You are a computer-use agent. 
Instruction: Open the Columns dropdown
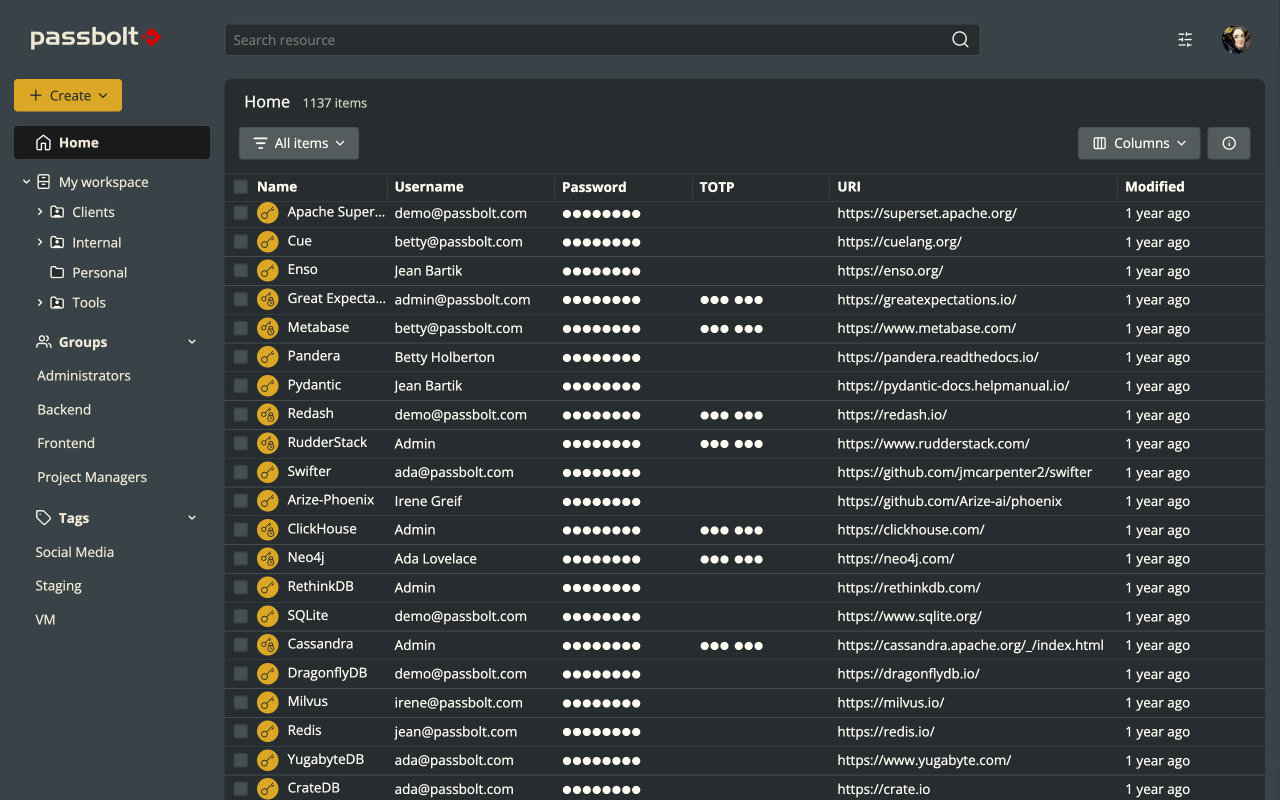coord(1138,143)
